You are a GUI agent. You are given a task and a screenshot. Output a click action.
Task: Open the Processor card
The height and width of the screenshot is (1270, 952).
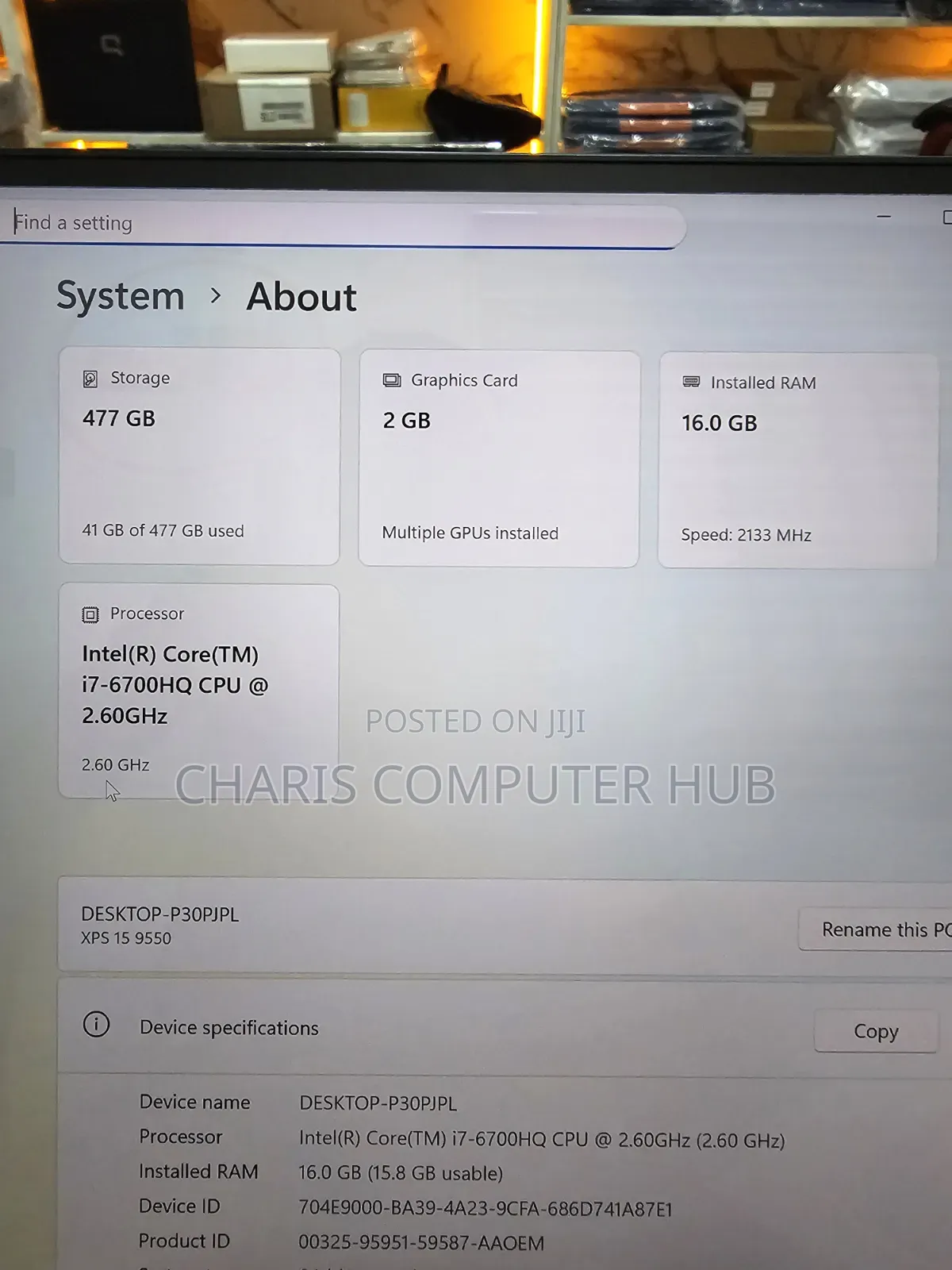coord(199,691)
